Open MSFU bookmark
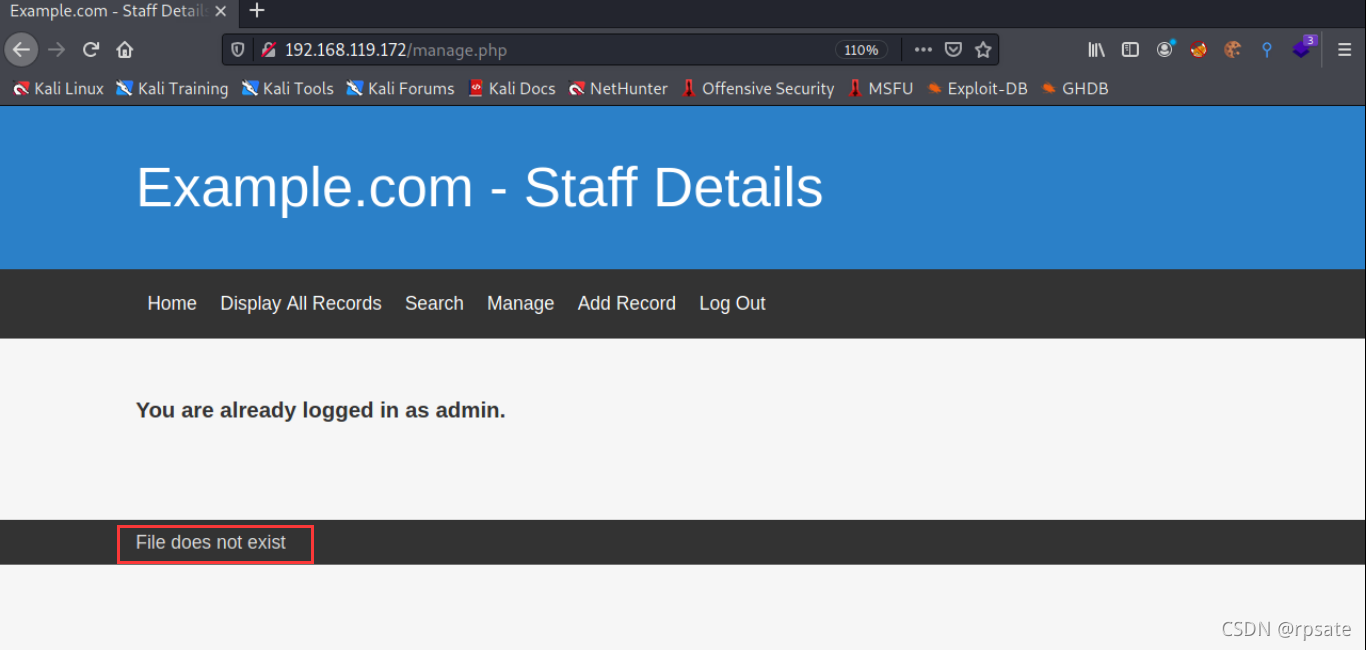Viewport: 1366px width, 650px height. click(880, 88)
